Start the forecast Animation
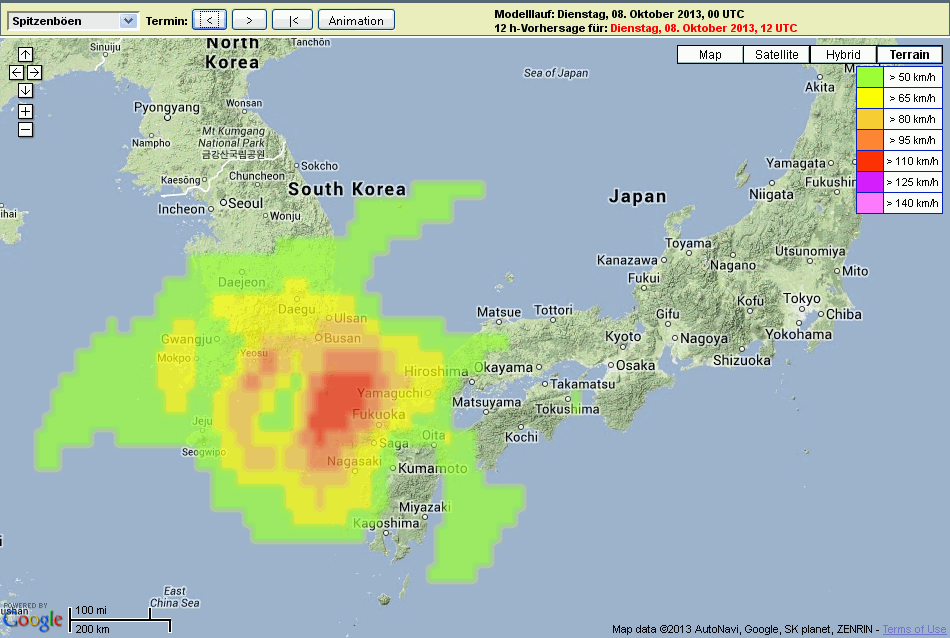The width and height of the screenshot is (950, 638). click(x=356, y=20)
